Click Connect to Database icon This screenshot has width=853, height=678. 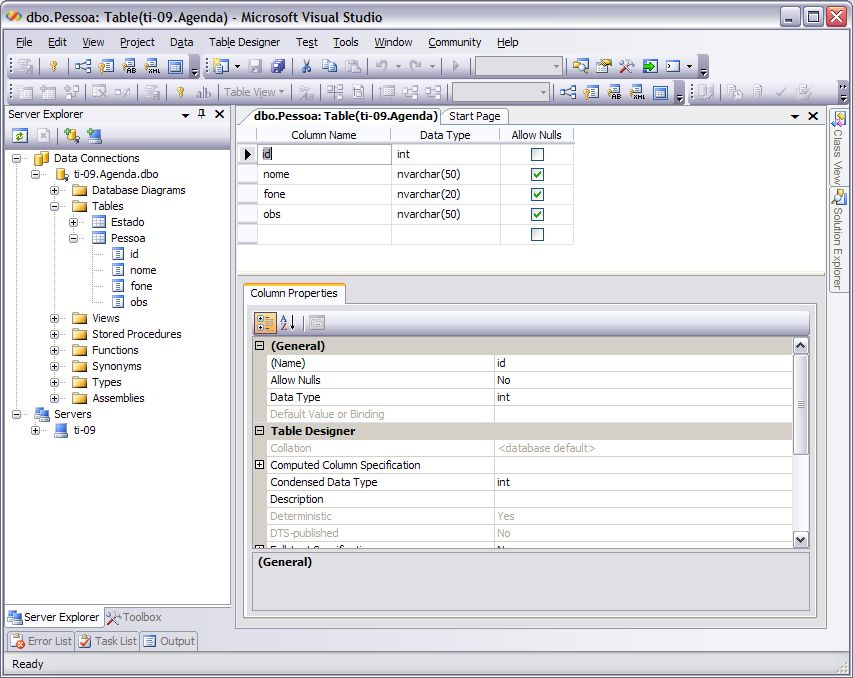pyautogui.click(x=71, y=136)
